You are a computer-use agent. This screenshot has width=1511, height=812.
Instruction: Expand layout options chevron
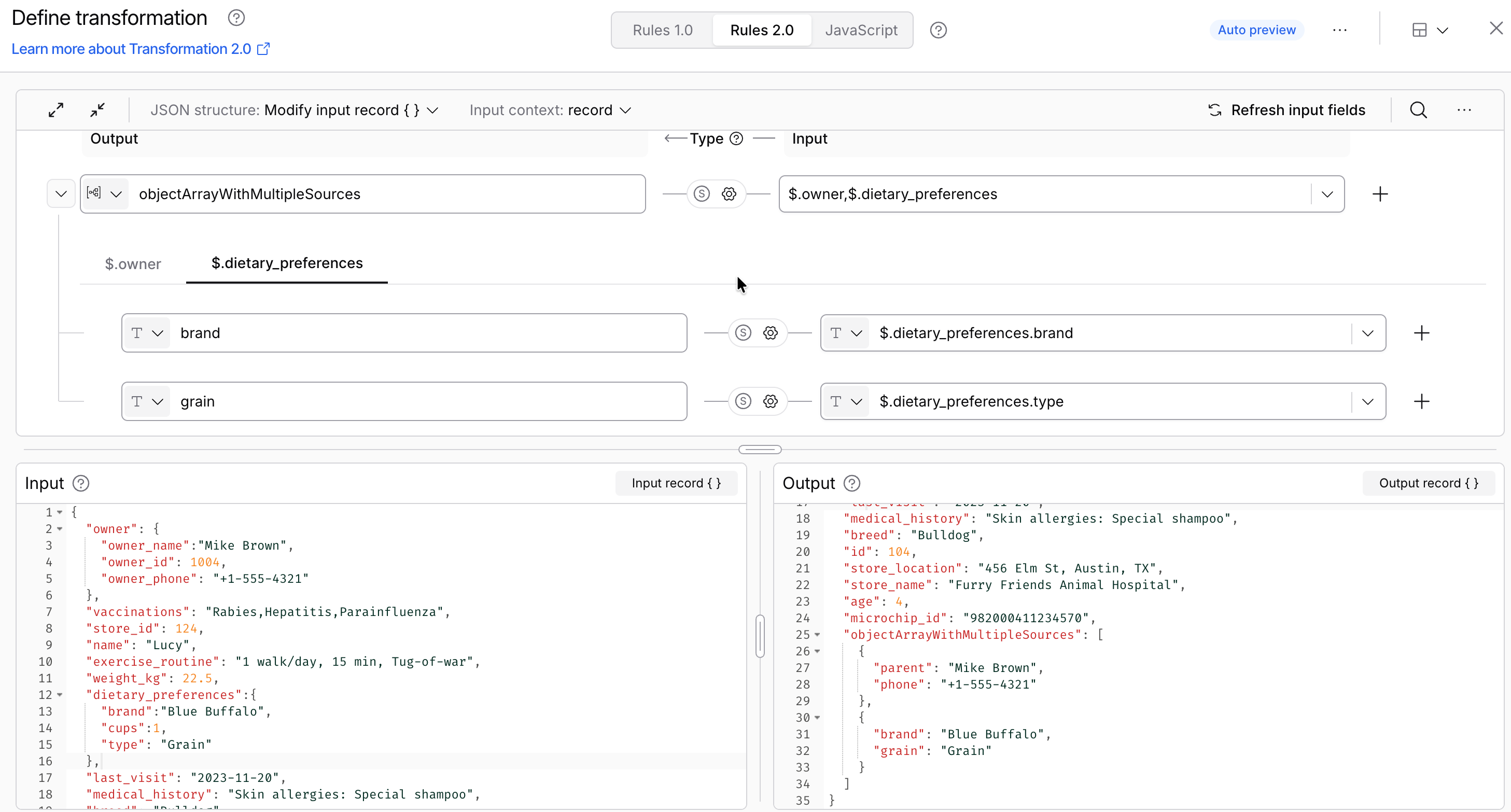[x=1443, y=30]
